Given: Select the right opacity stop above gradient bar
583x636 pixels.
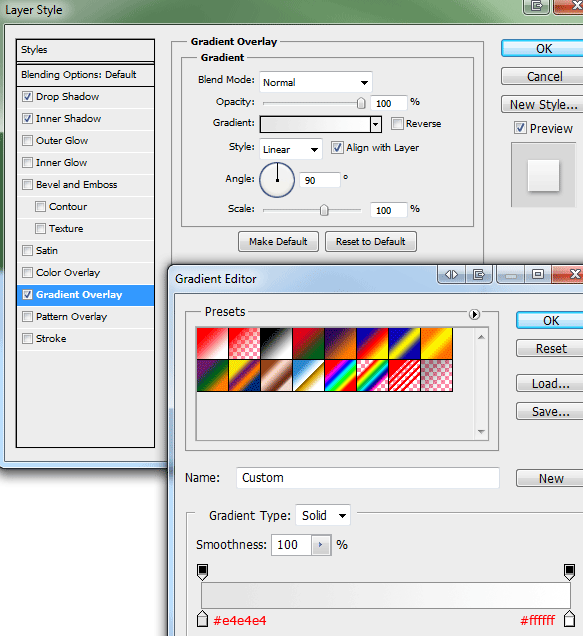Looking at the screenshot, I should click(x=570, y=572).
